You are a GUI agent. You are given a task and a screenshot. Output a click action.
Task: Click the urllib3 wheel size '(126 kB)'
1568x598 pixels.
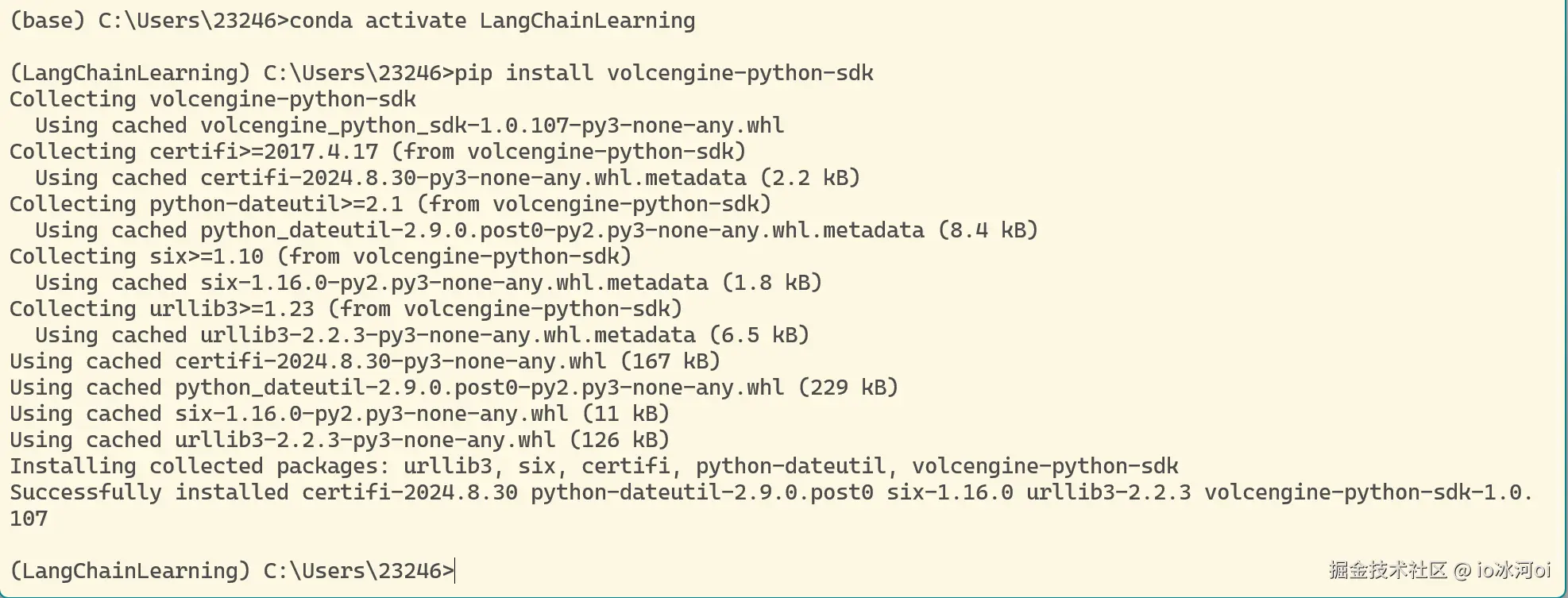(x=619, y=440)
